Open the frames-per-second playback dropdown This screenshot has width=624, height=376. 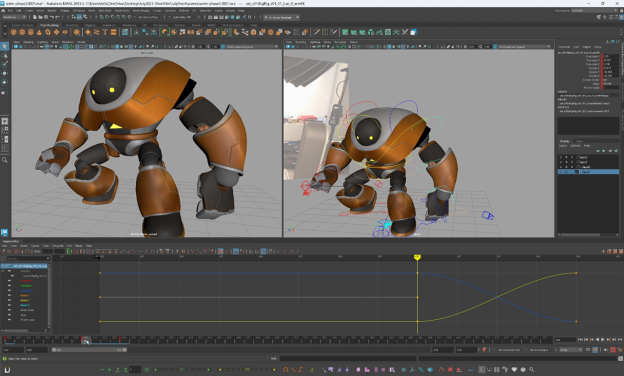[571, 350]
